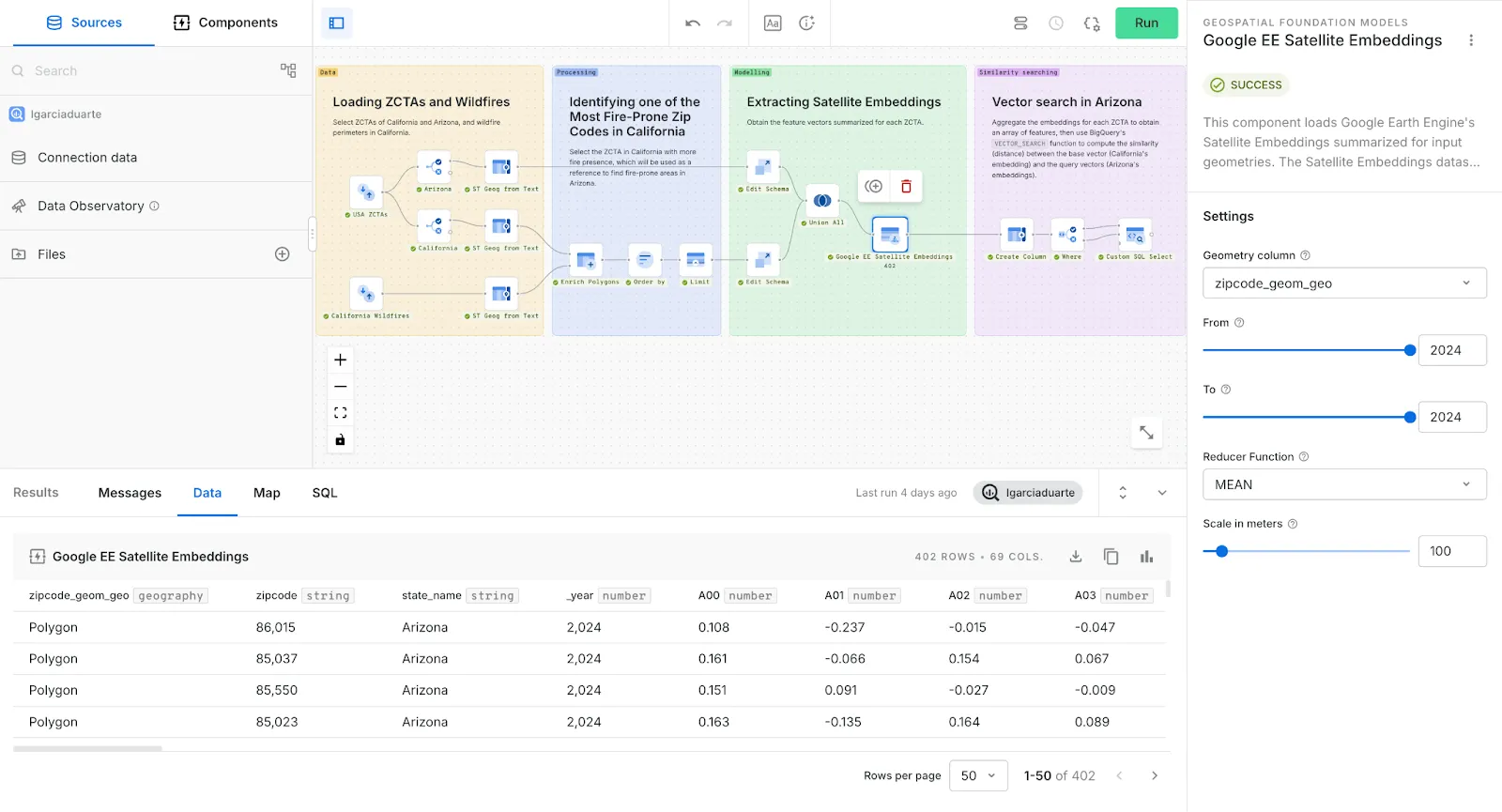Click the undo arrow icon
The image size is (1502, 812).
coord(693,23)
